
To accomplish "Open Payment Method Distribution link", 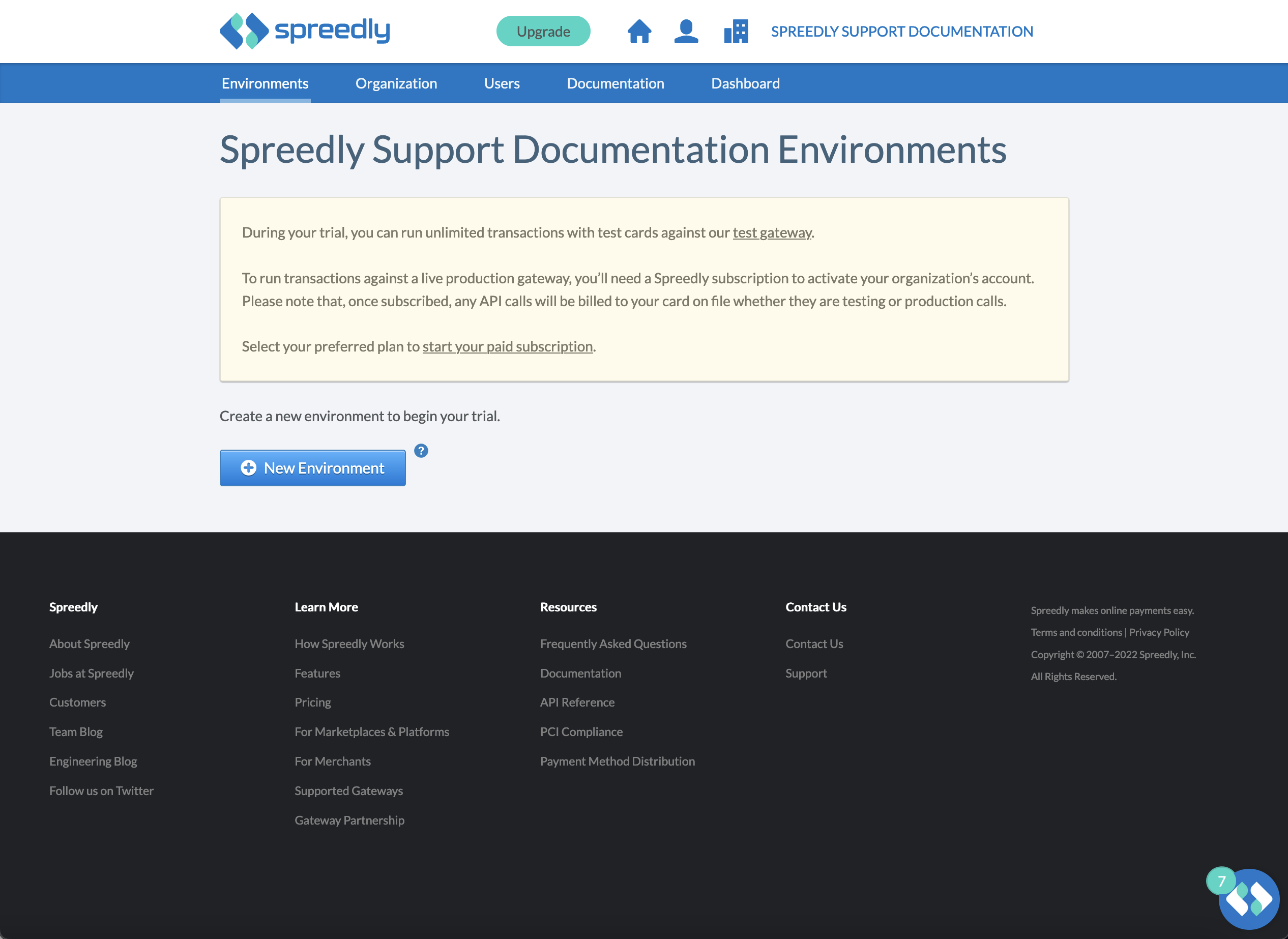I will tap(617, 761).
